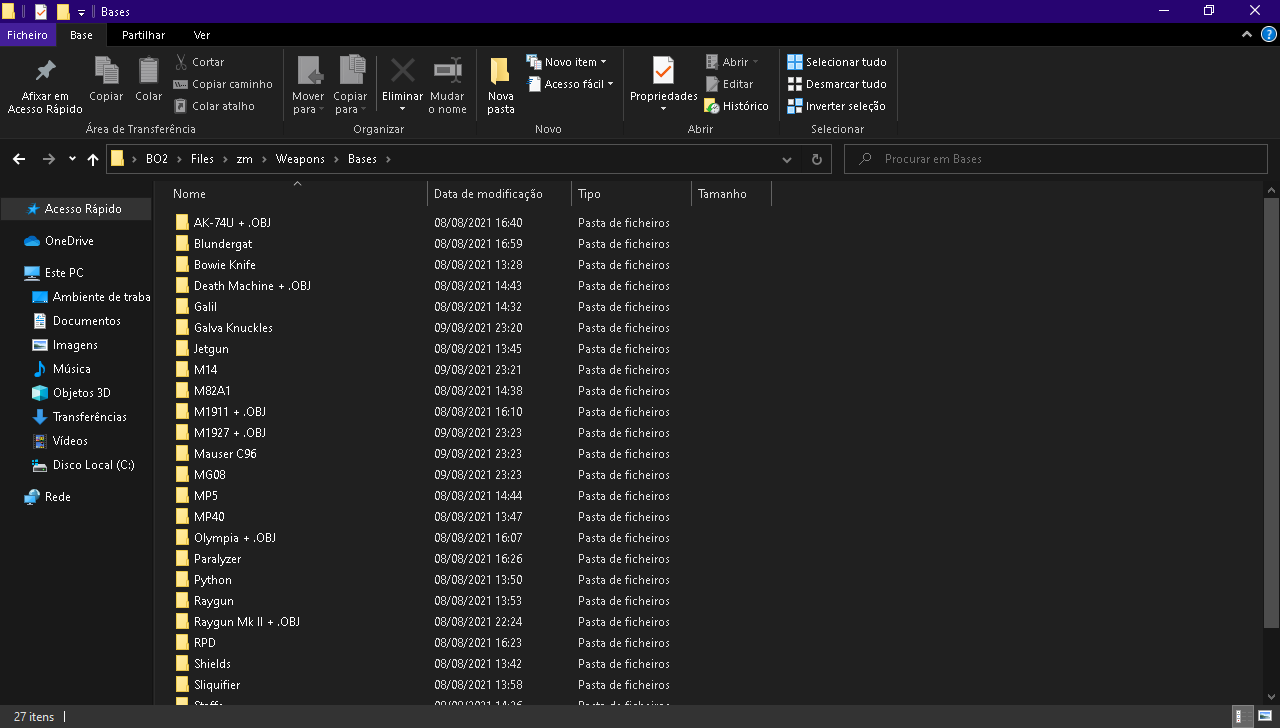Viewport: 1280px width, 728px height.
Task: Open Mover para dropdown button
Action: point(308,86)
